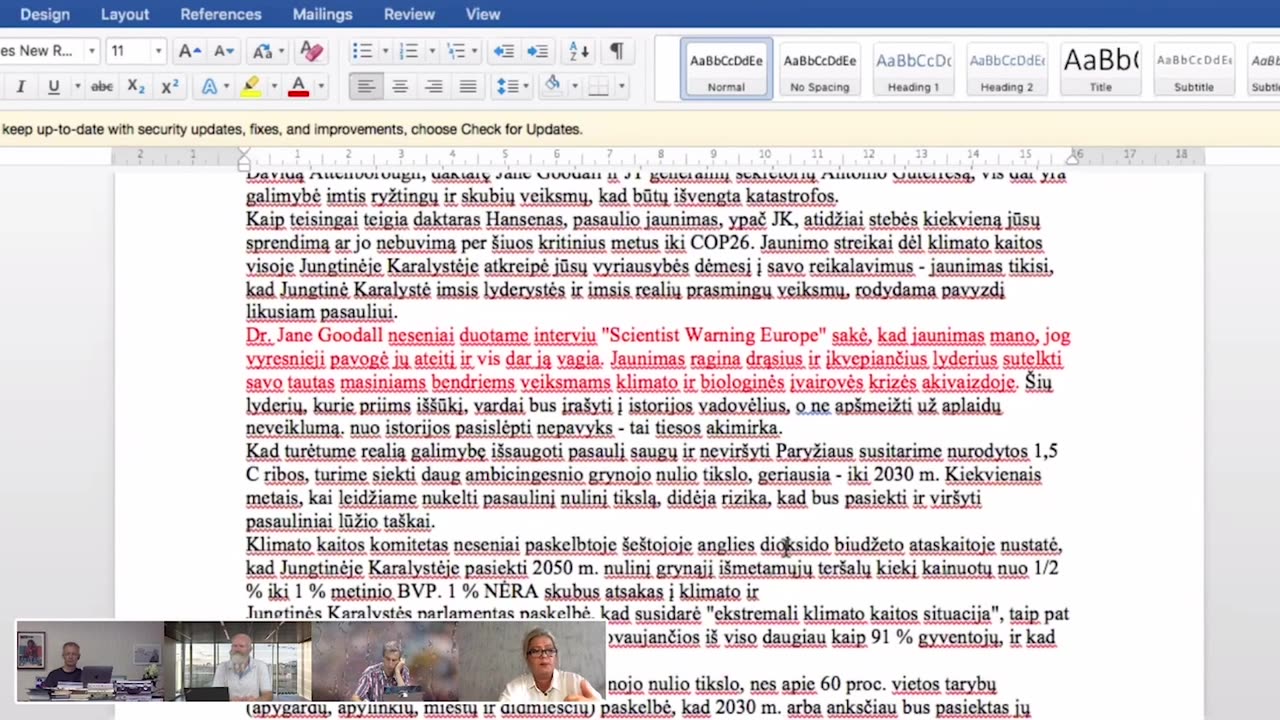Open the Design ribbon tab
Viewport: 1280px width, 720px height.
coord(45,14)
